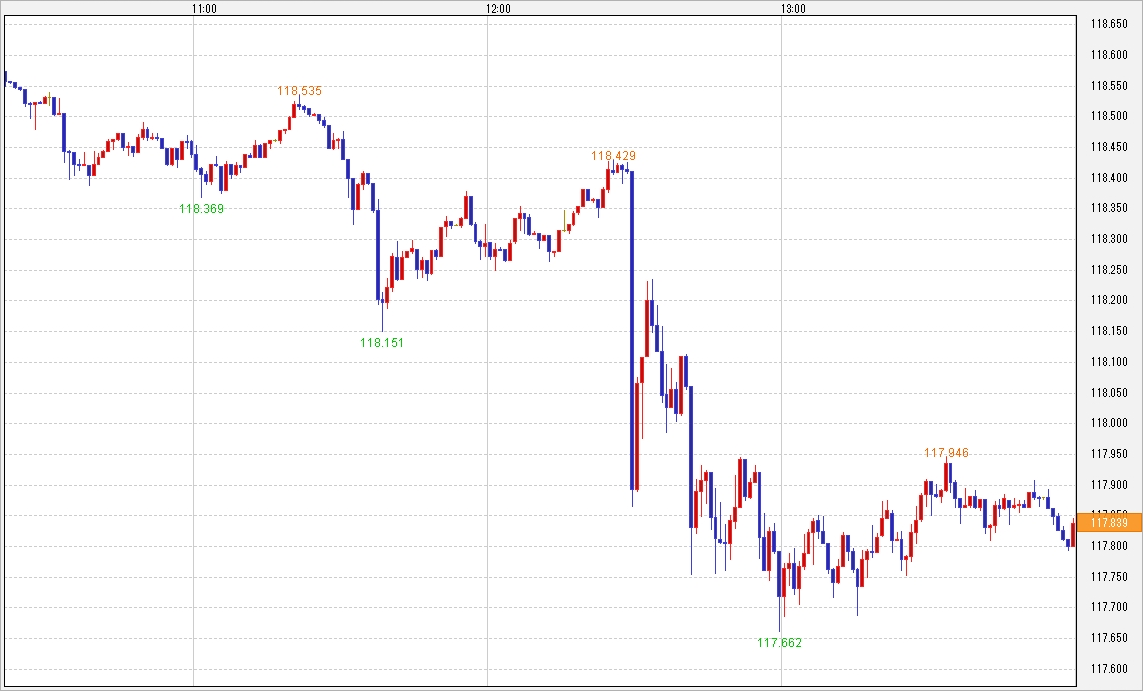
Task: Click the 11:00 time axis label
Action: click(204, 9)
